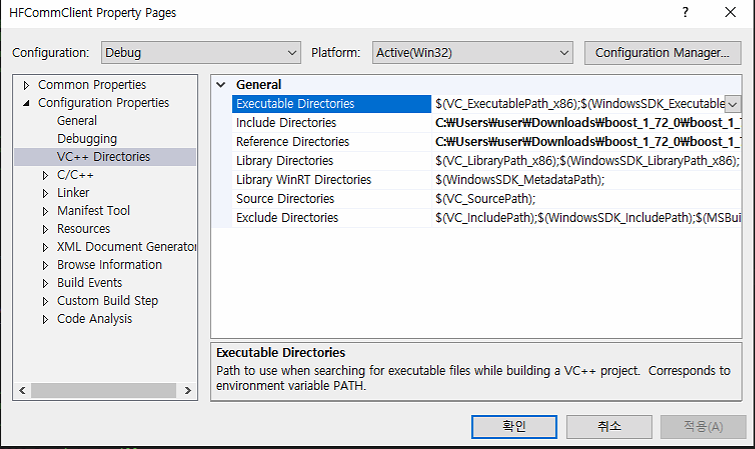Click the tree scrollbar right arrow
755x449 pixels.
pos(188,390)
